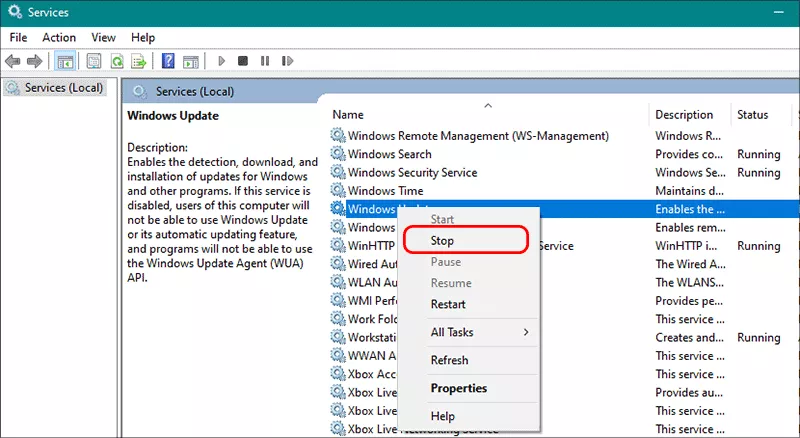Click the Services title bar gear icon
Screen dimensions: 800x438
(15, 11)
